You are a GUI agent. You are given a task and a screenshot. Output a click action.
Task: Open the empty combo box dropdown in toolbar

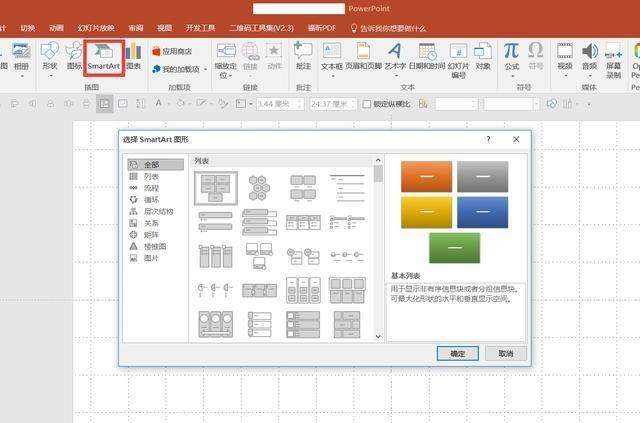(536, 104)
